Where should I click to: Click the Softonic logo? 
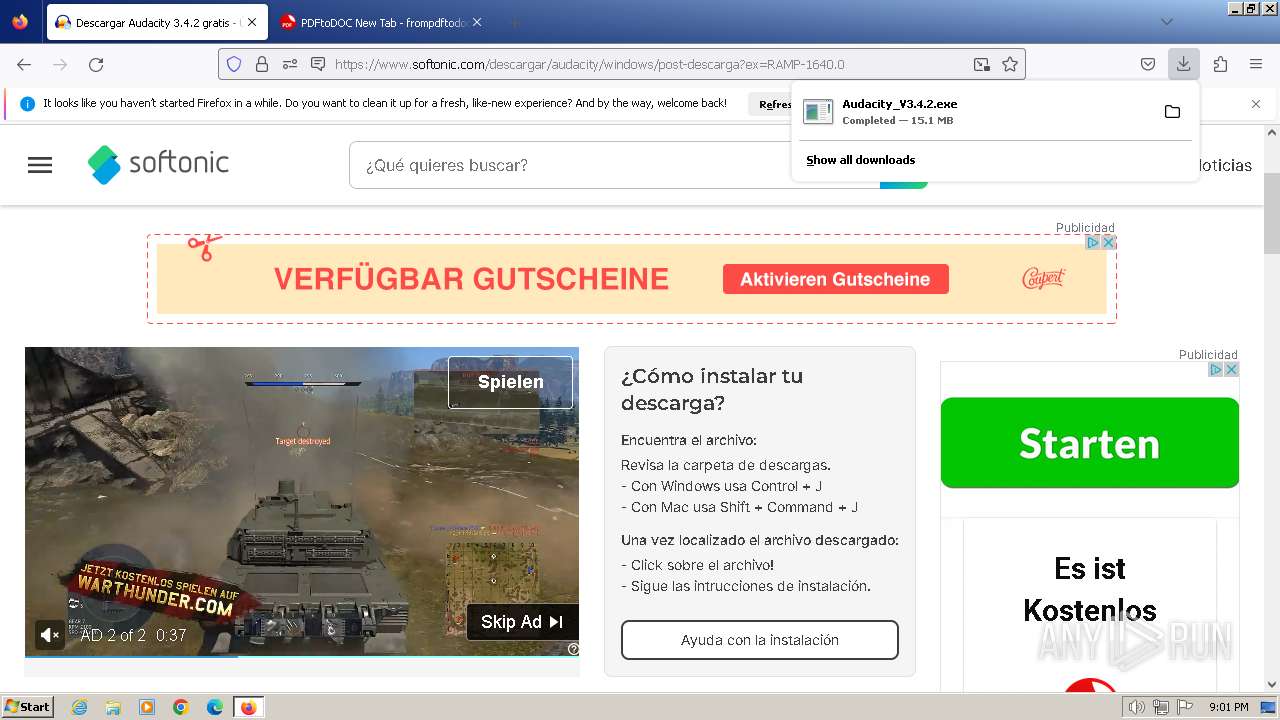[x=158, y=164]
